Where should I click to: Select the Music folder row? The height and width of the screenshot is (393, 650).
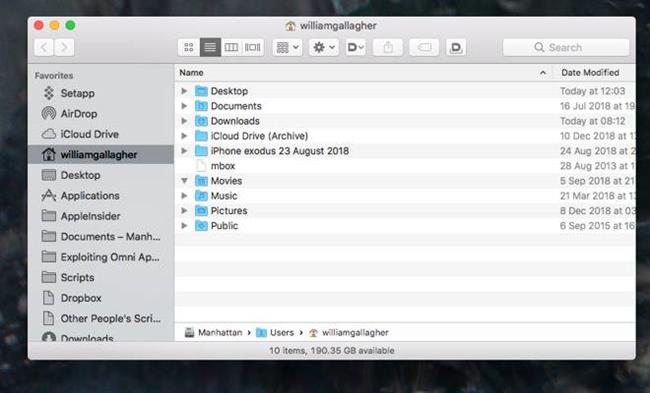click(x=405, y=196)
